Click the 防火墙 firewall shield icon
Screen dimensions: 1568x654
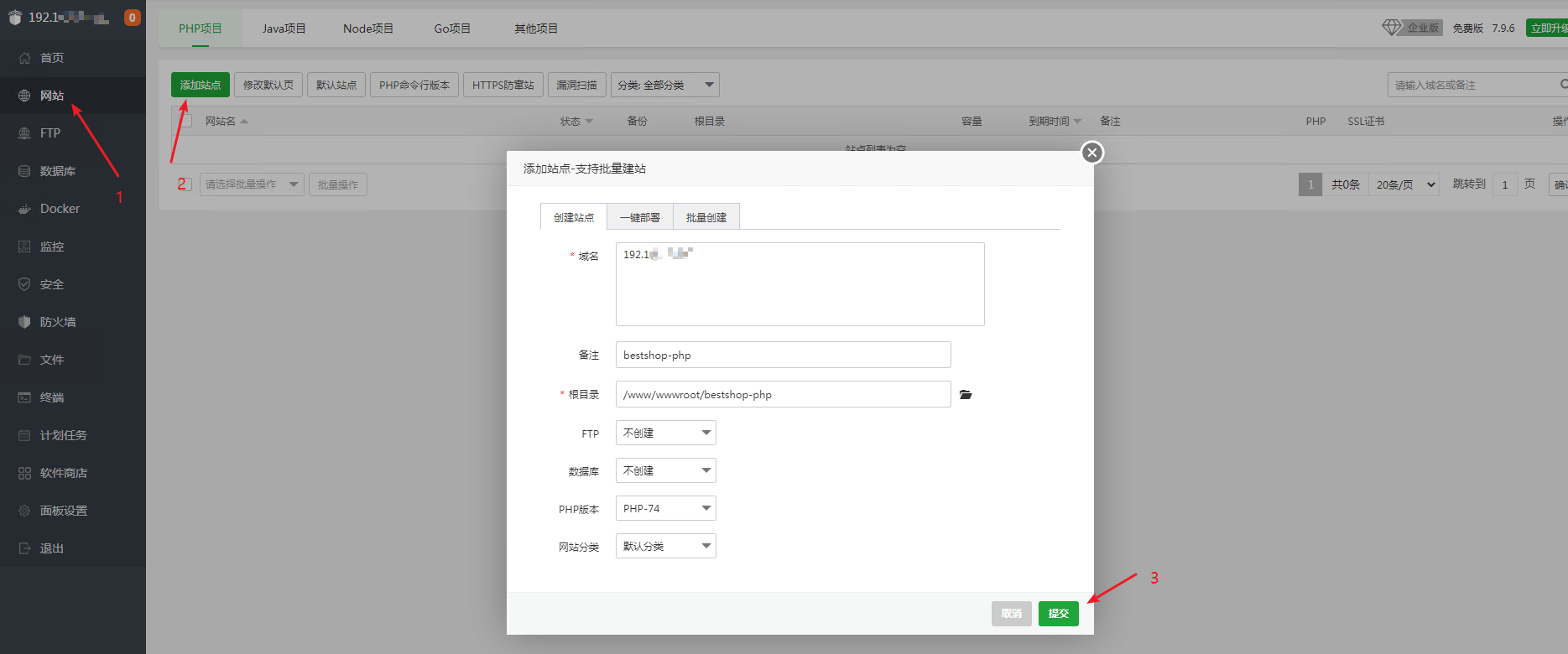pos(24,322)
